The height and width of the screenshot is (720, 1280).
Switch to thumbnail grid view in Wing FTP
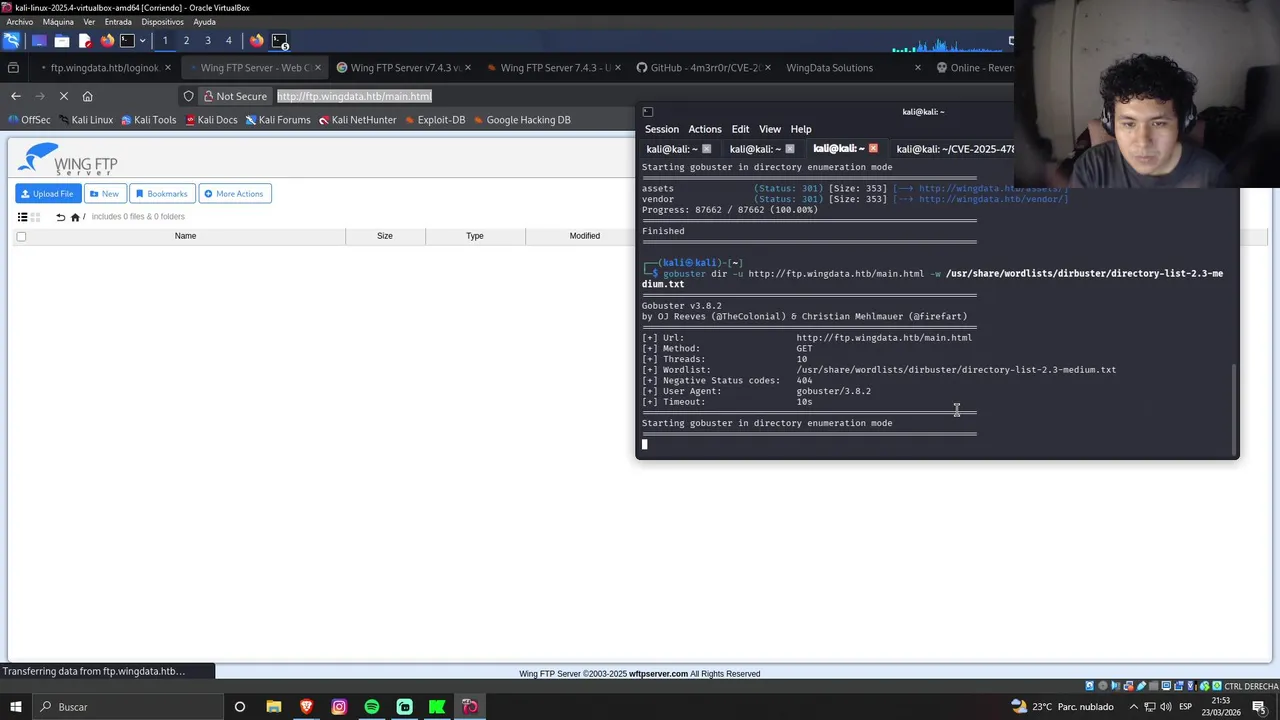35,217
